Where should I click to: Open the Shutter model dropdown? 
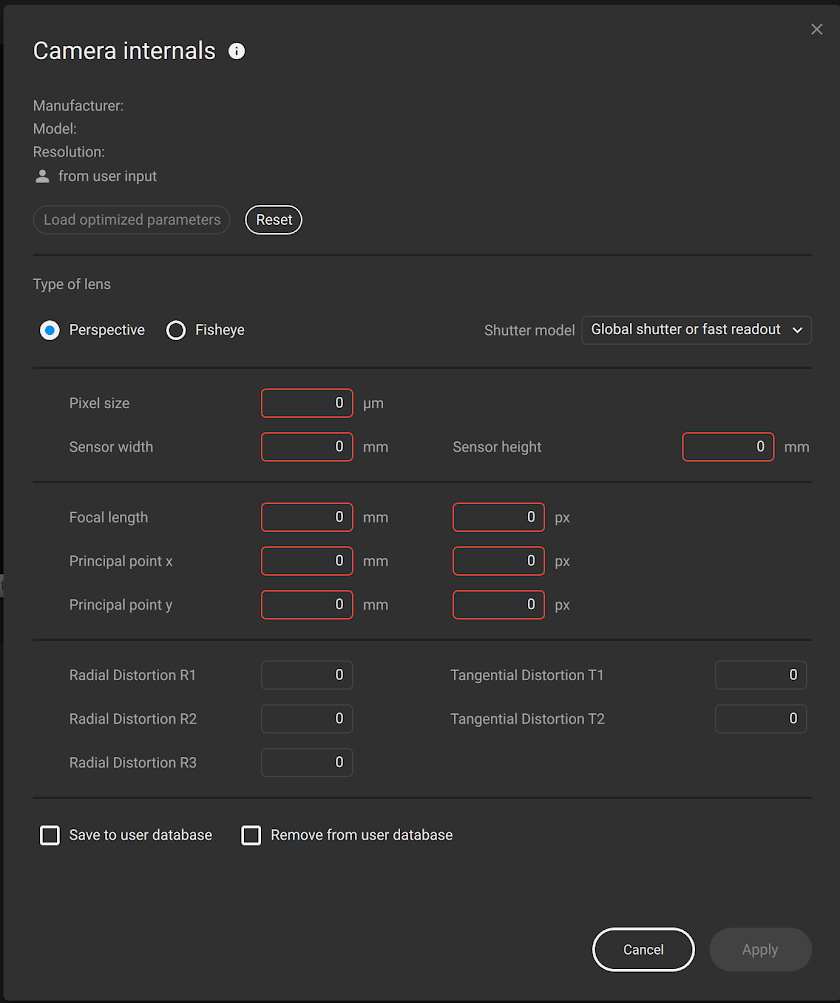tap(696, 330)
